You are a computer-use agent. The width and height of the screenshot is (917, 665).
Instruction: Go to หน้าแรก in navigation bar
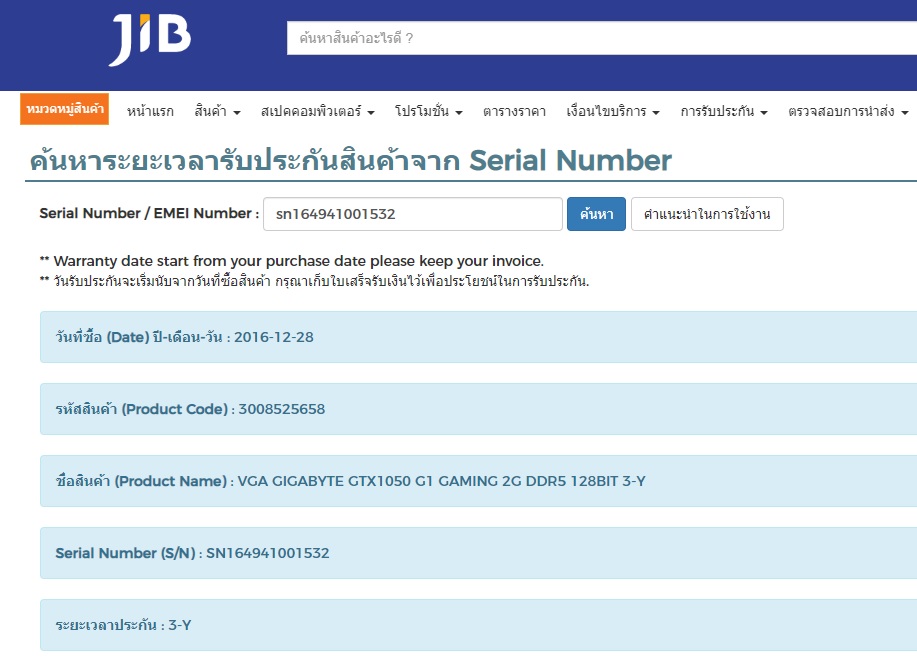150,111
